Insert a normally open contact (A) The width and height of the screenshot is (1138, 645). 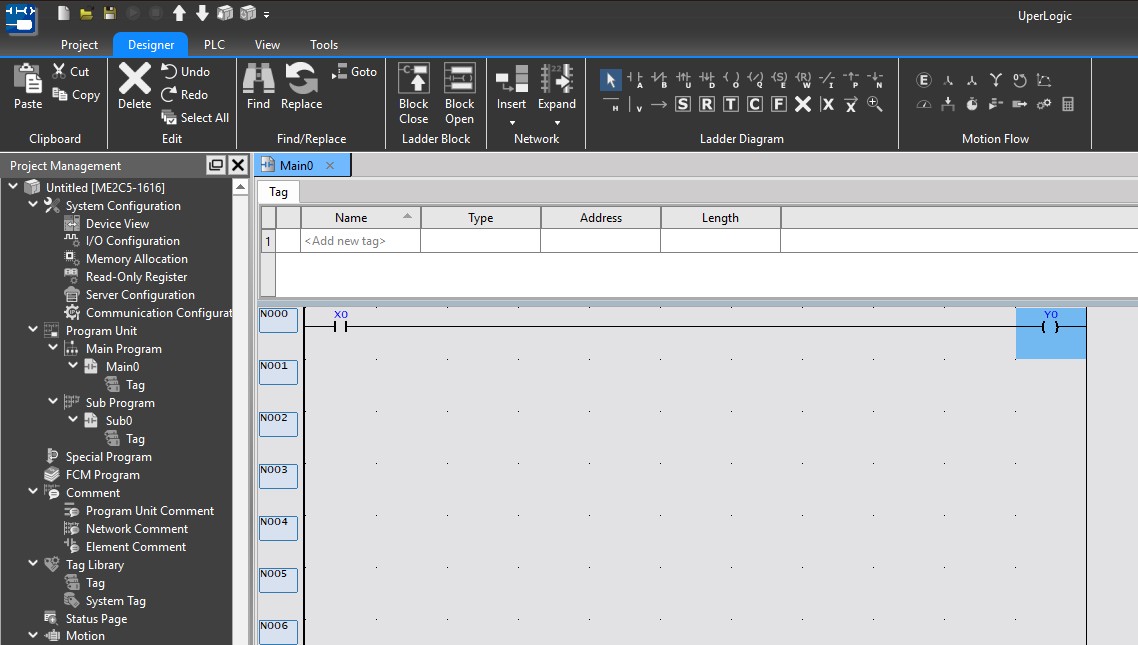click(634, 79)
